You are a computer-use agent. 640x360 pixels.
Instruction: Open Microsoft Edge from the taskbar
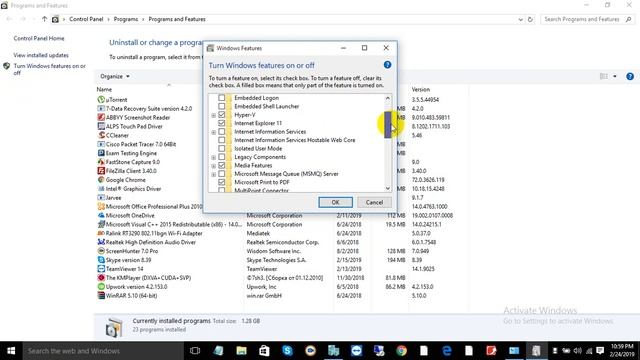(x=447, y=351)
